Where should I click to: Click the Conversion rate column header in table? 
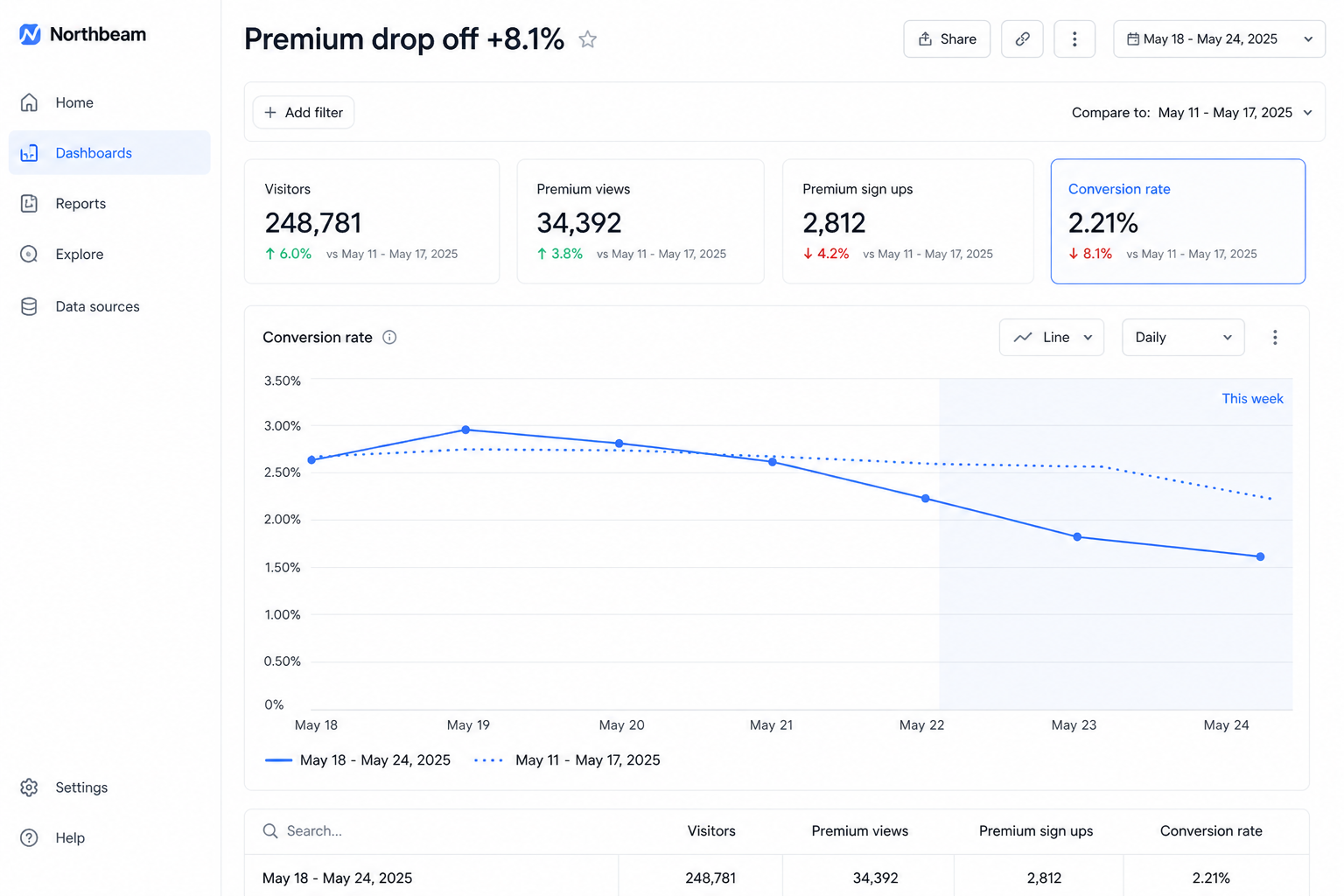coord(1211,831)
